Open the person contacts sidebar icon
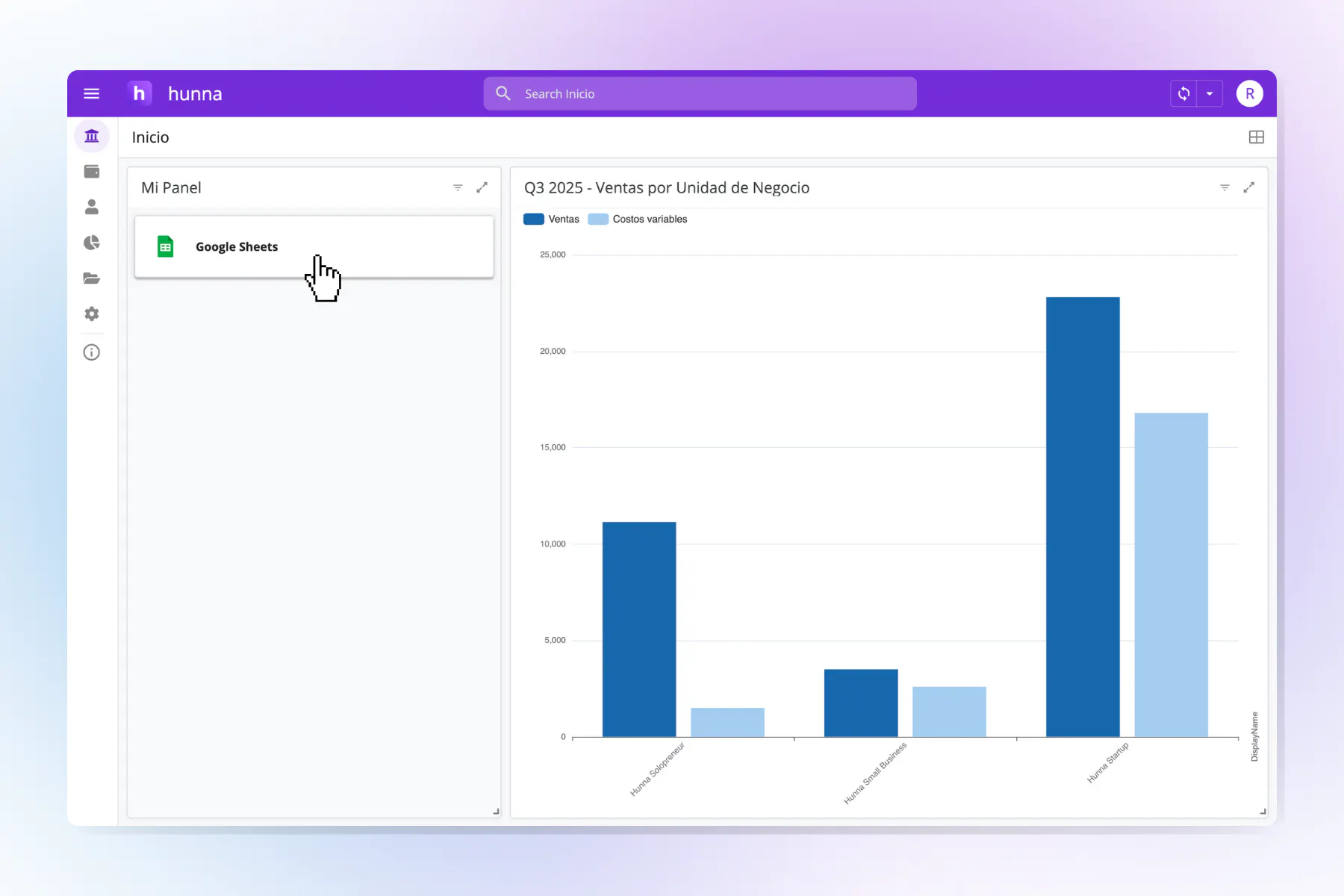 (92, 207)
